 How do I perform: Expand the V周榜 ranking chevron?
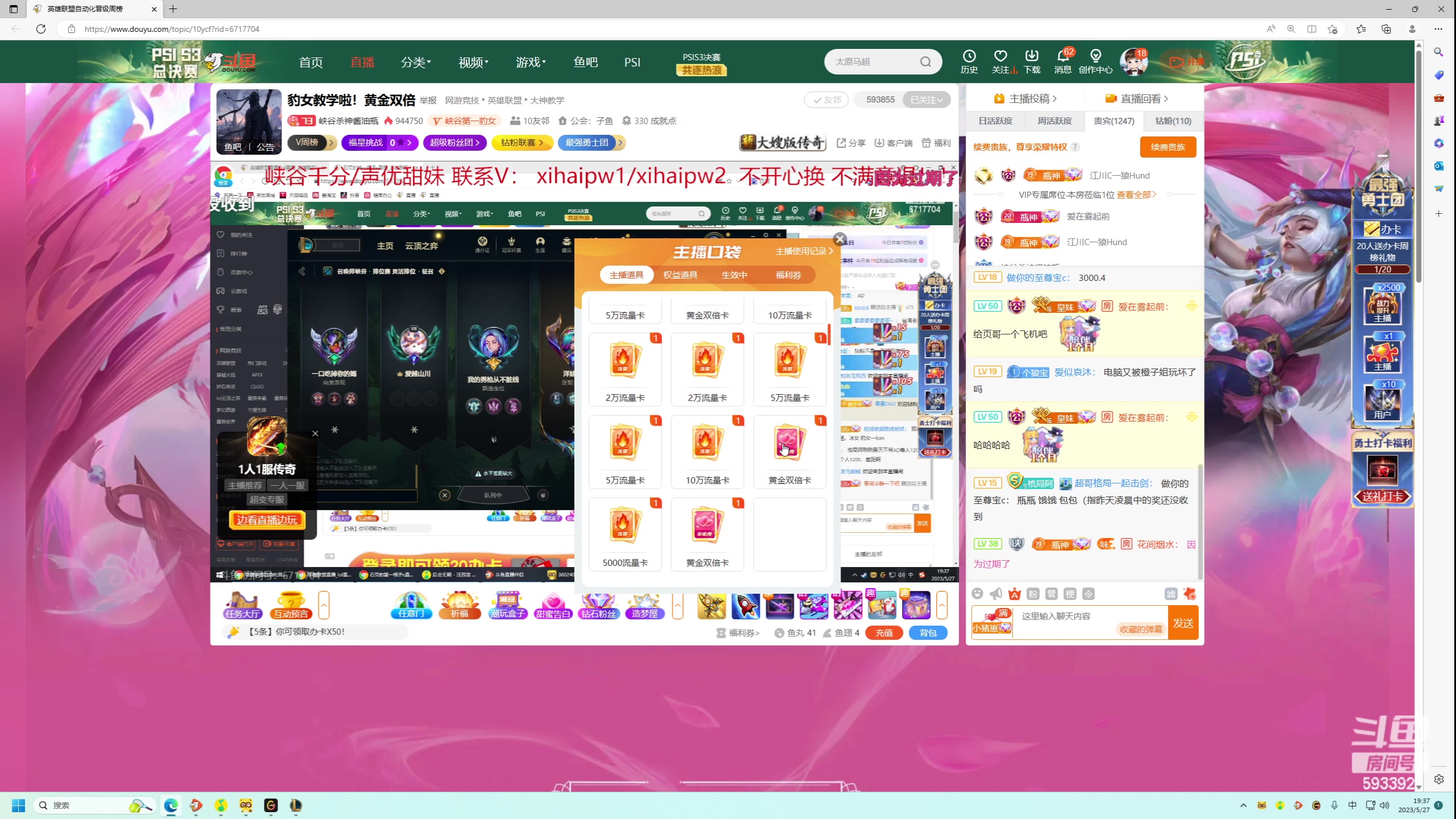[x=332, y=143]
